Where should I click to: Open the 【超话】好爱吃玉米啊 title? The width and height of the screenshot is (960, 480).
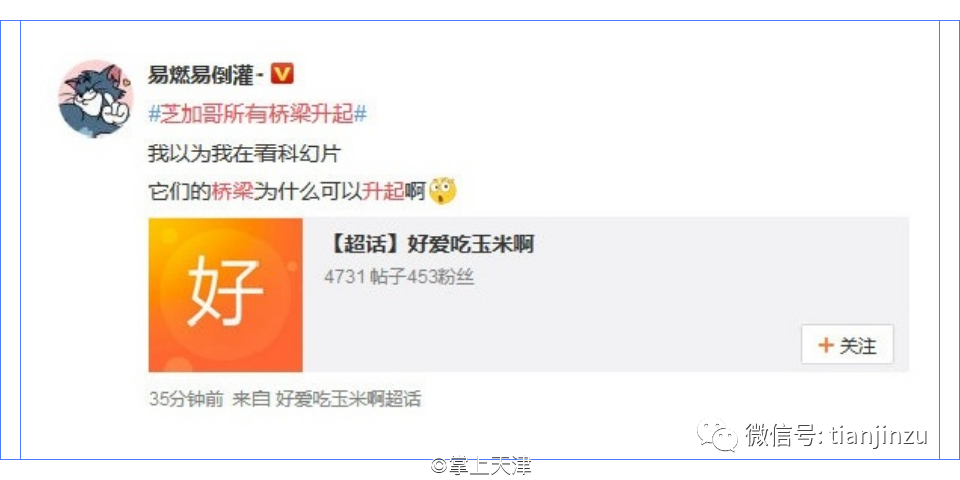(430, 245)
